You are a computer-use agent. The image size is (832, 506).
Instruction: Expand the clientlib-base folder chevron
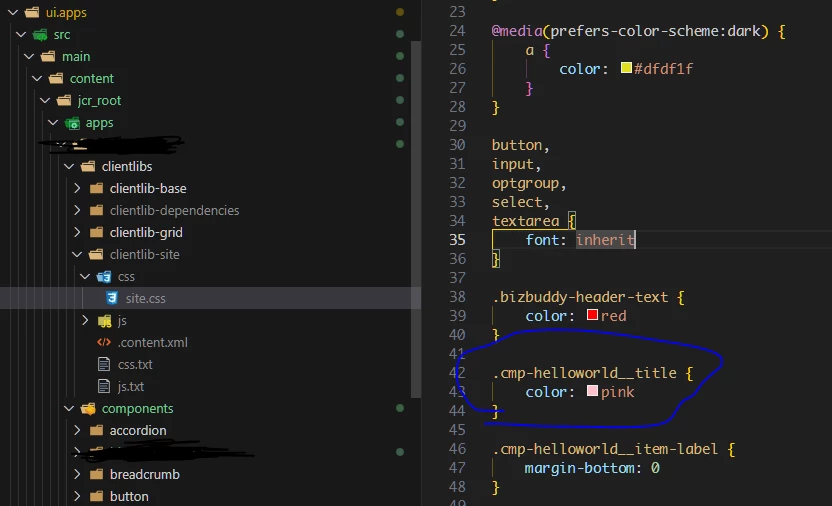click(77, 188)
